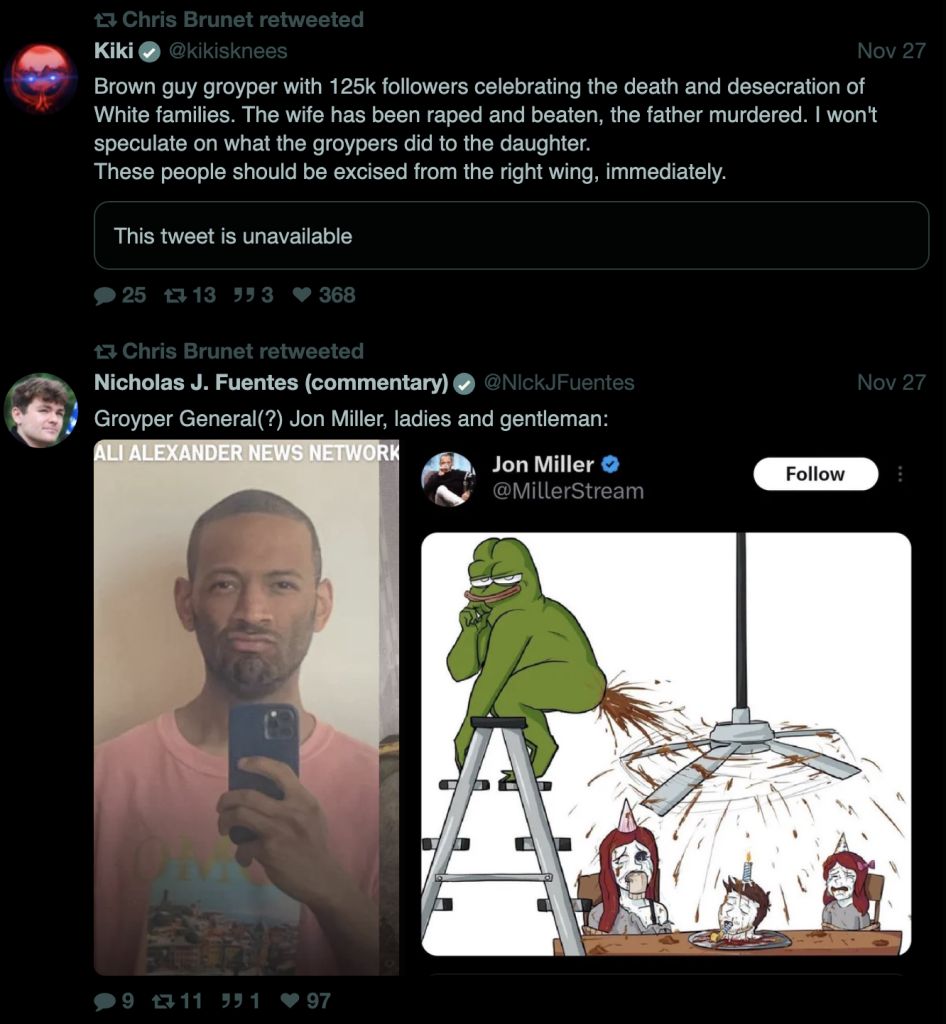
Task: Open Nicholas J. Fuentes profile avatar
Action: point(40,410)
